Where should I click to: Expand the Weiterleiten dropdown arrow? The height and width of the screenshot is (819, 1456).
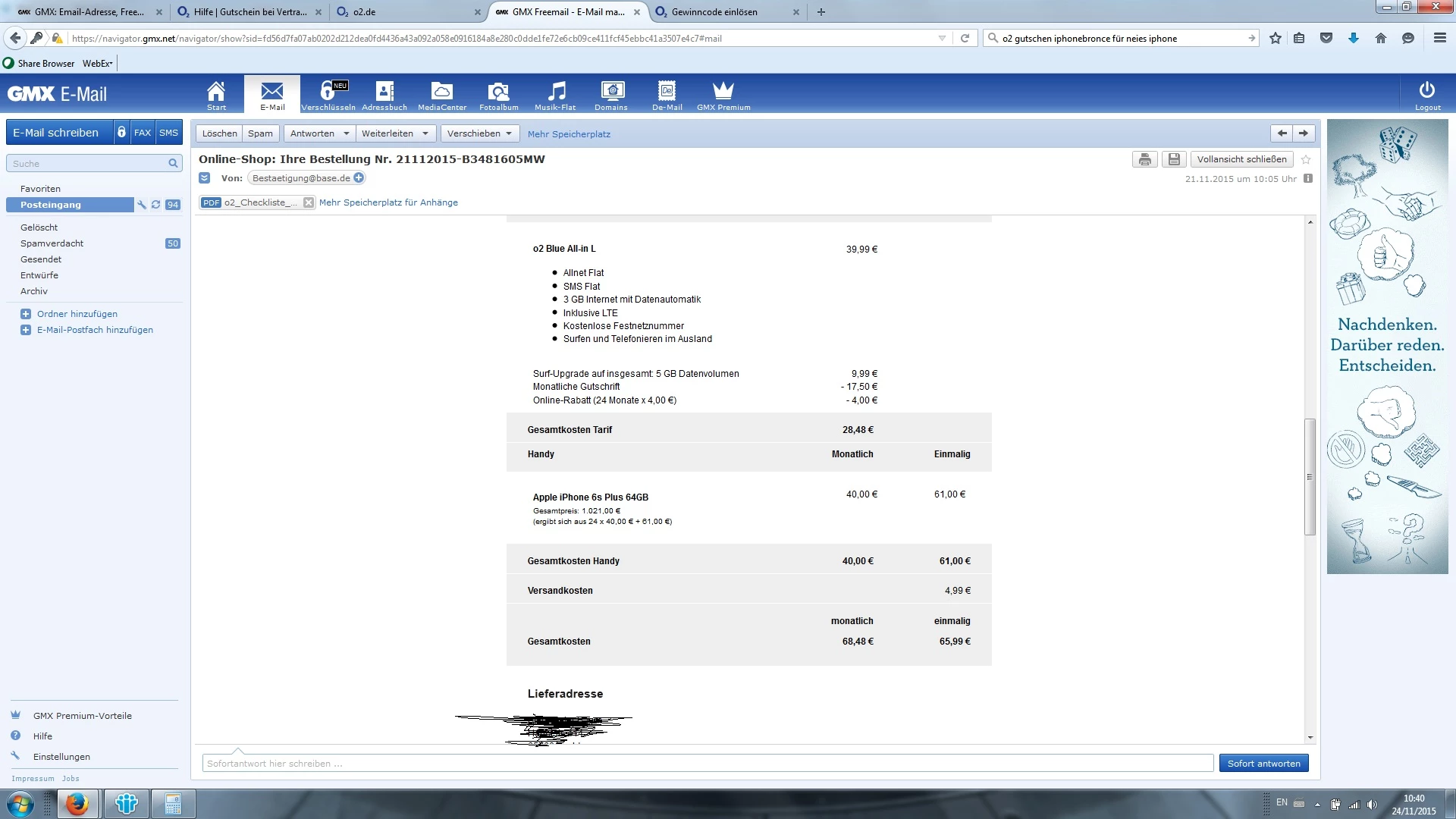pos(425,133)
